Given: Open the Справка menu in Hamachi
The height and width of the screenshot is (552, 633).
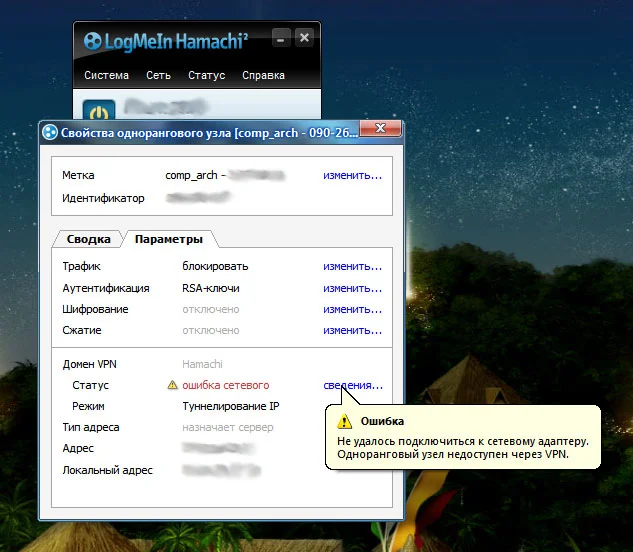Looking at the screenshot, I should point(263,76).
